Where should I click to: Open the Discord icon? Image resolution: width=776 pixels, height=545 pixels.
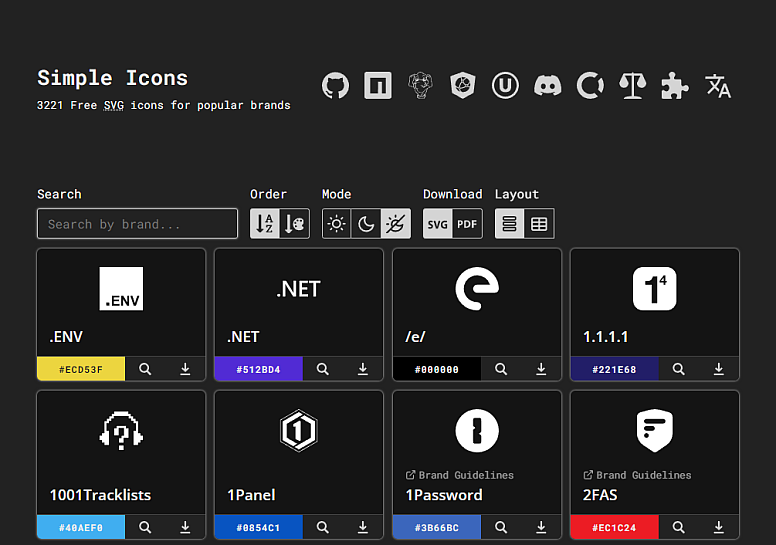click(547, 86)
